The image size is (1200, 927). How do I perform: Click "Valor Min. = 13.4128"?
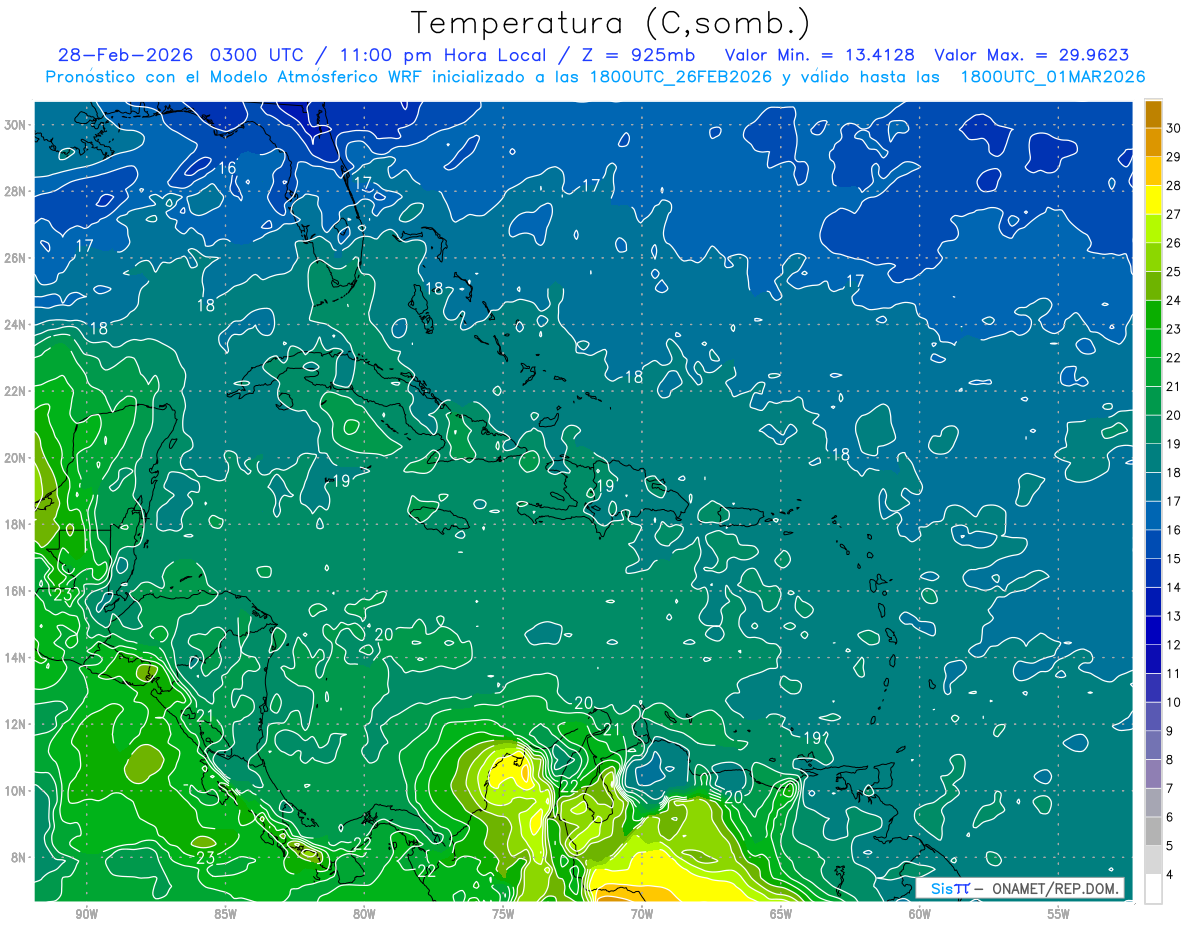click(819, 56)
